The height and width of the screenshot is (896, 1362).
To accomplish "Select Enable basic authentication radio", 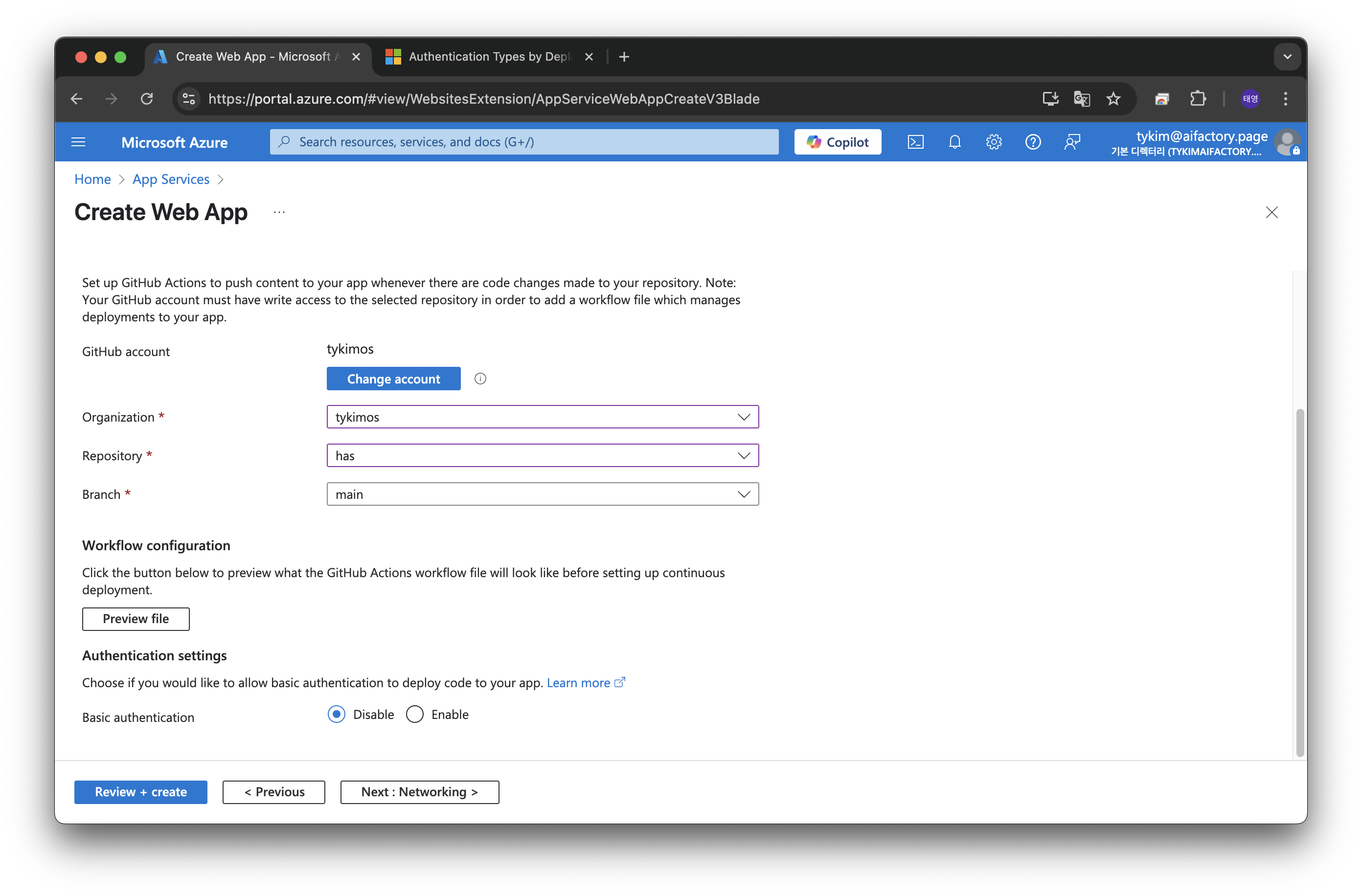I will tap(414, 714).
